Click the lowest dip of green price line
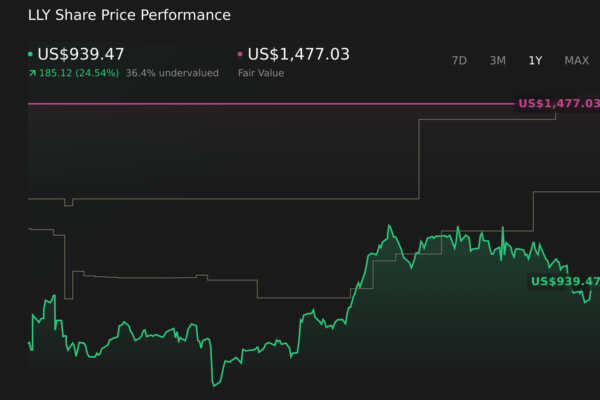This screenshot has width=600, height=400. pyautogui.click(x=213, y=385)
